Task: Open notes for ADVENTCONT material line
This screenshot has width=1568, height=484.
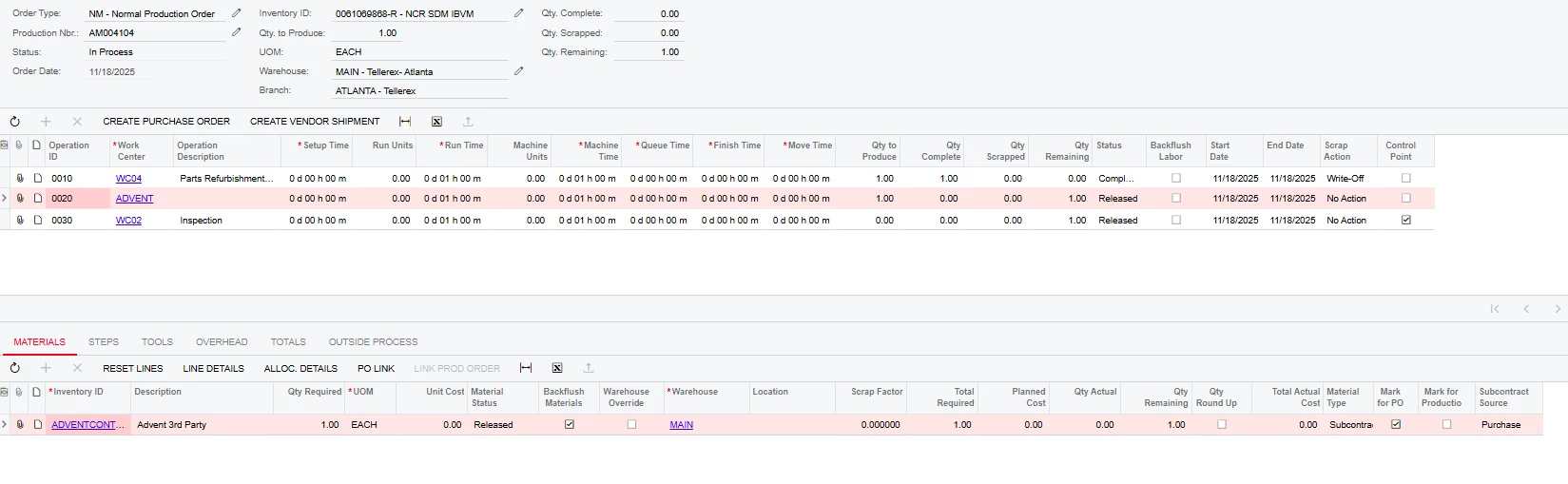Action: click(x=38, y=425)
